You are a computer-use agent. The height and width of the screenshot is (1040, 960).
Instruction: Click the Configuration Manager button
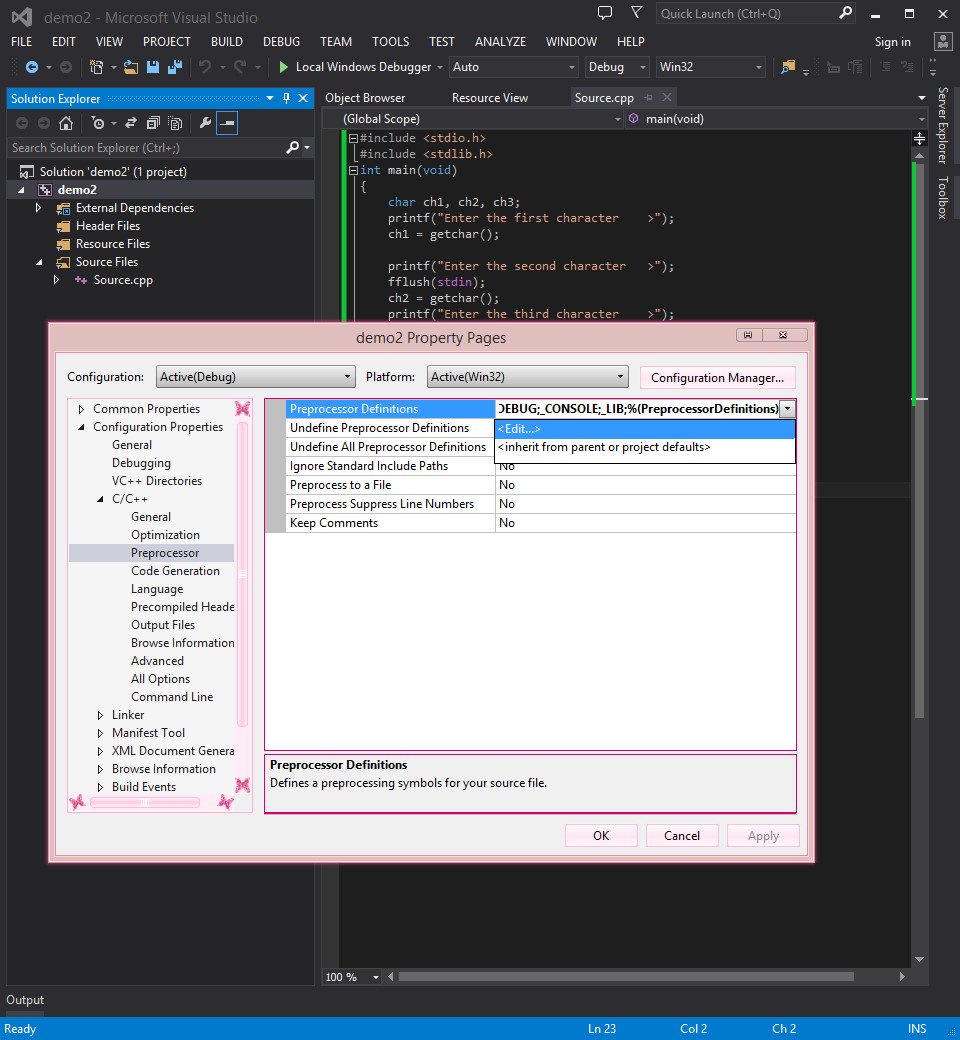pyautogui.click(x=717, y=377)
